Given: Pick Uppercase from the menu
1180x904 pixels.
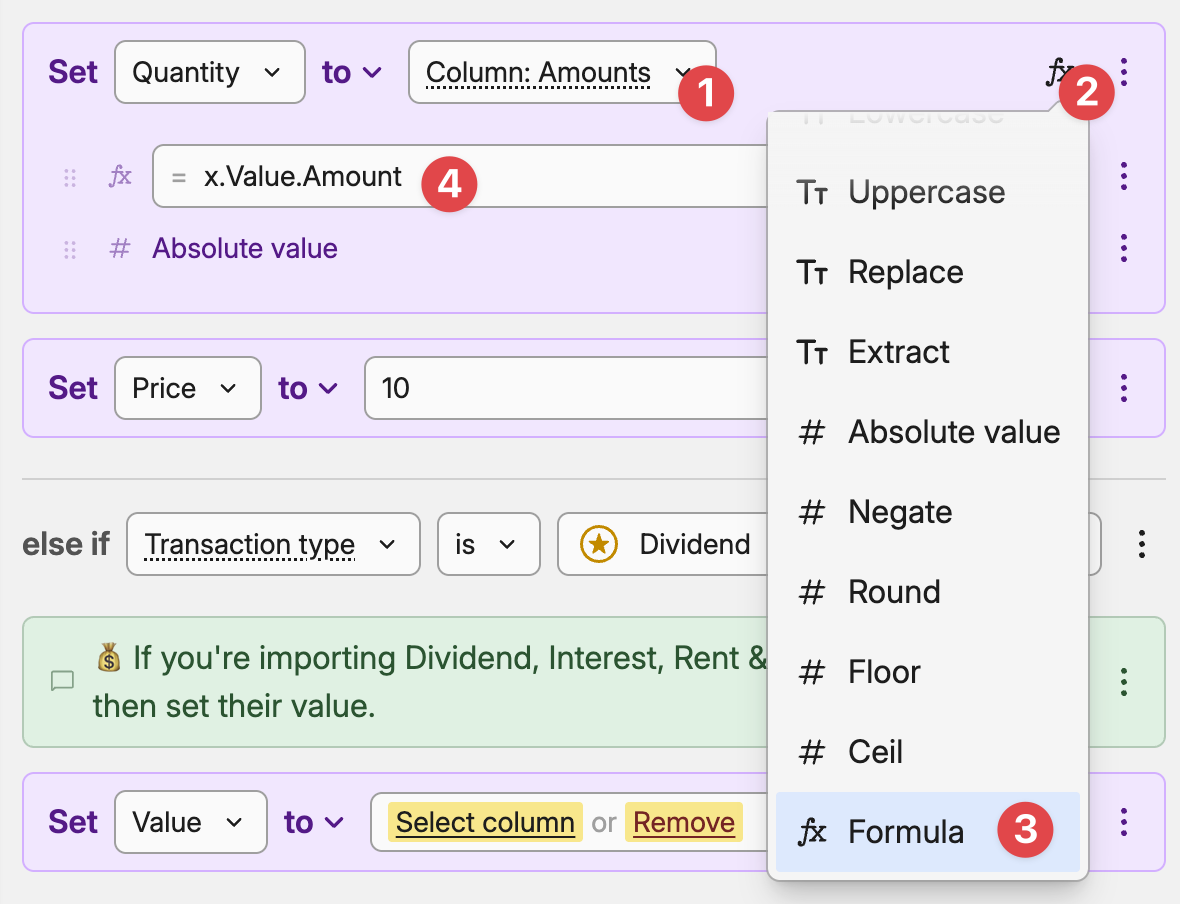Looking at the screenshot, I should click(x=927, y=192).
